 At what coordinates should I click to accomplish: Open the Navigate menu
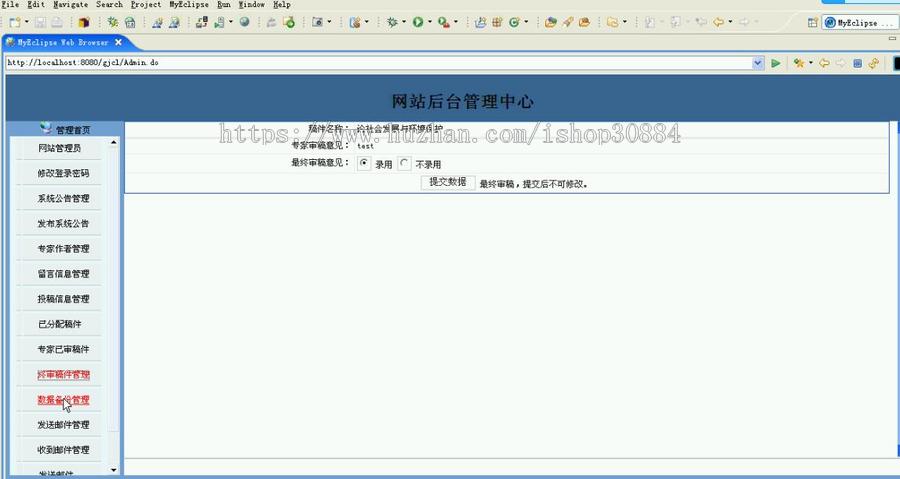tap(71, 5)
